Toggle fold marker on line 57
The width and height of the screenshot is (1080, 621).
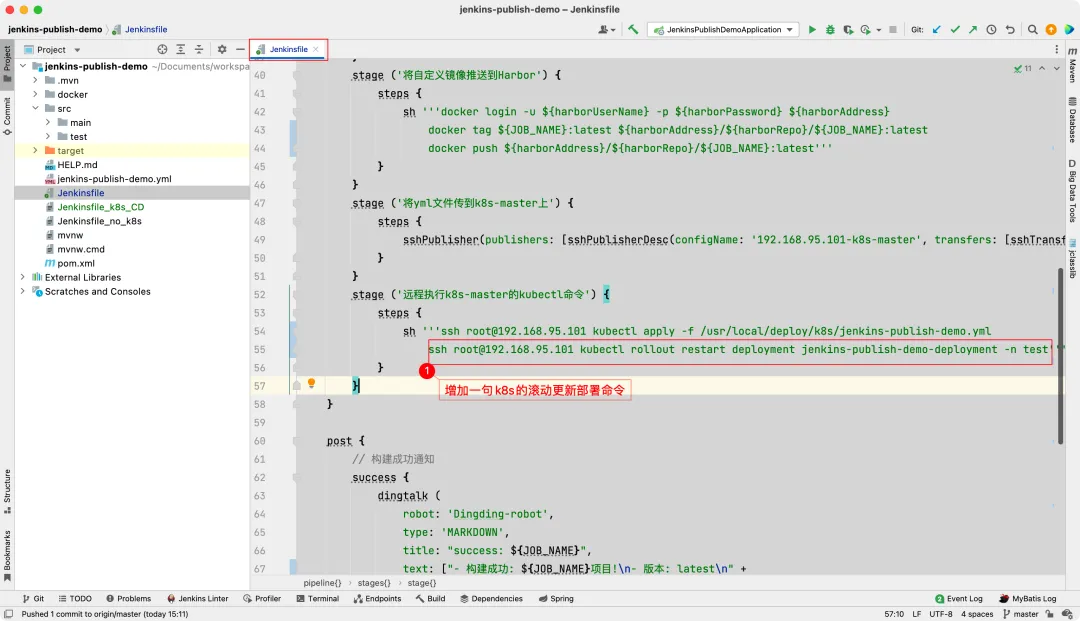click(x=296, y=386)
